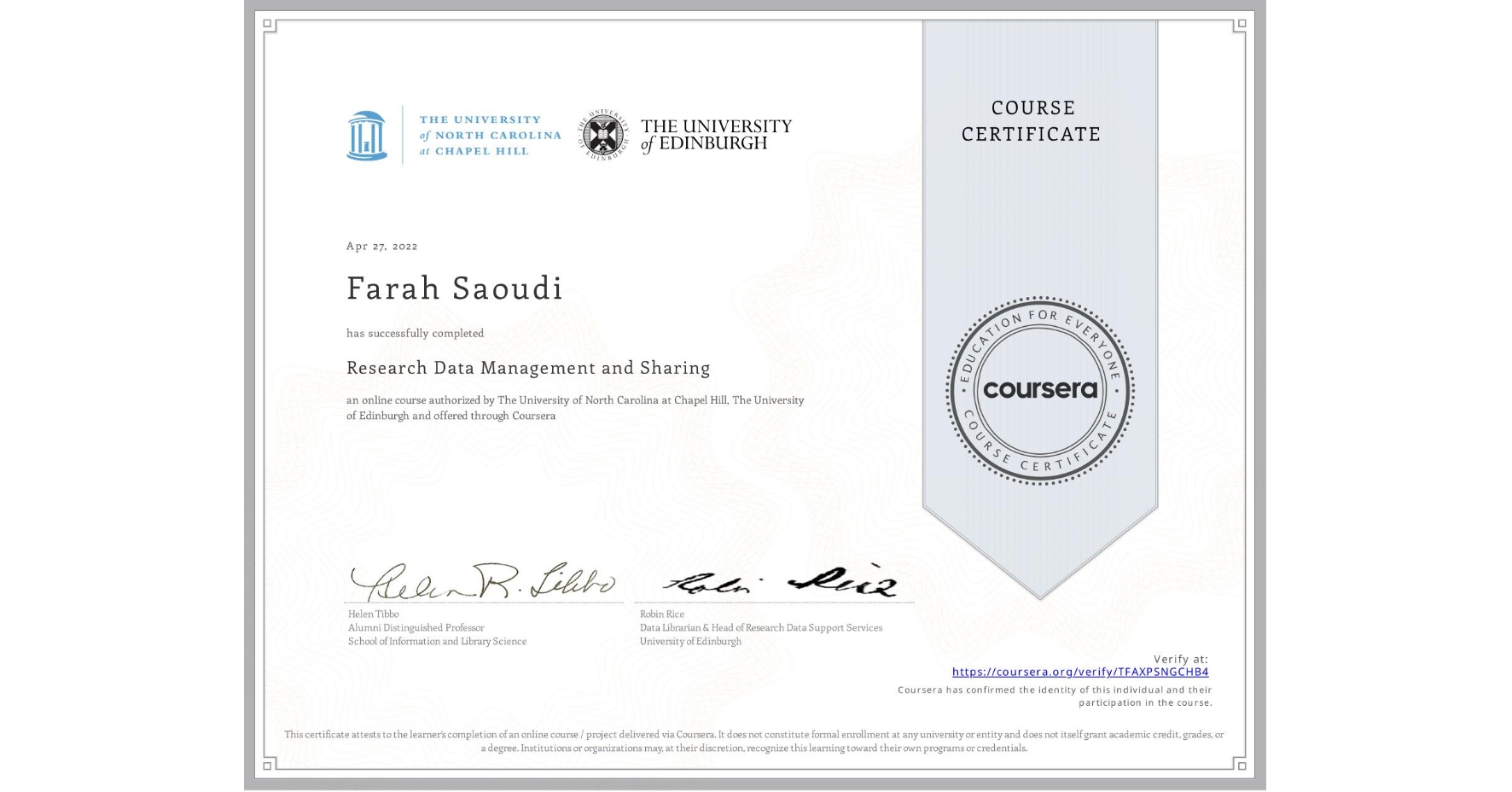Click the University of Edinburgh crest
This screenshot has height=792, width=1512.
[x=605, y=135]
